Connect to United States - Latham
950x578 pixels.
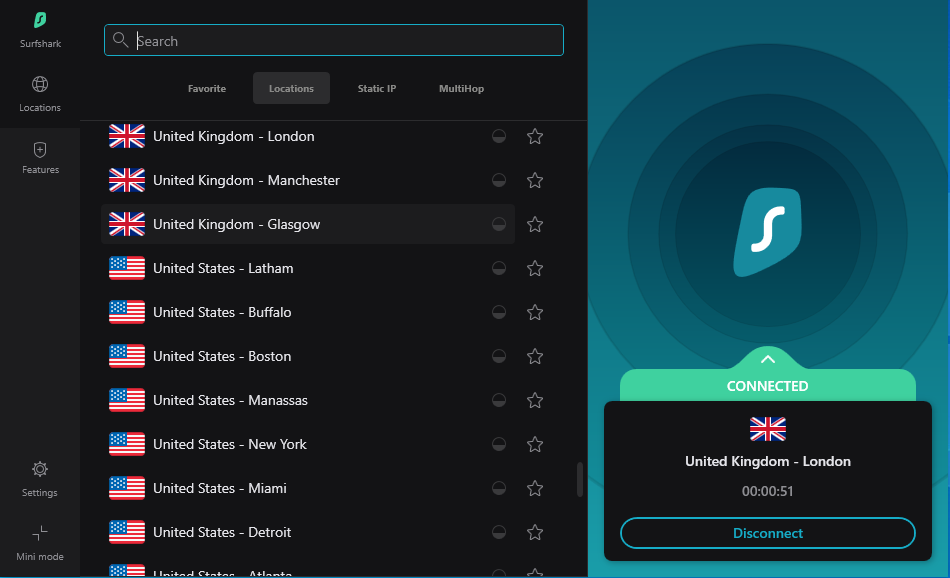(308, 268)
